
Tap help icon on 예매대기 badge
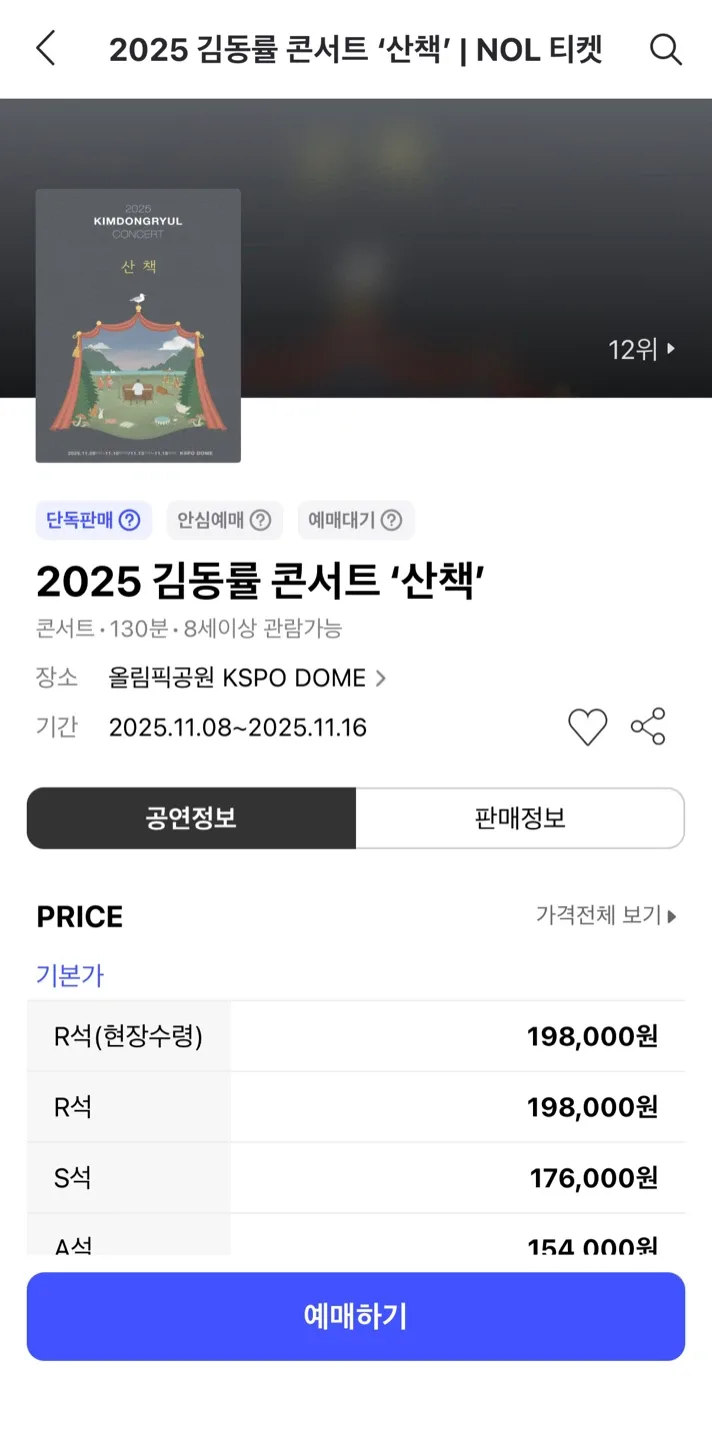[x=392, y=520]
